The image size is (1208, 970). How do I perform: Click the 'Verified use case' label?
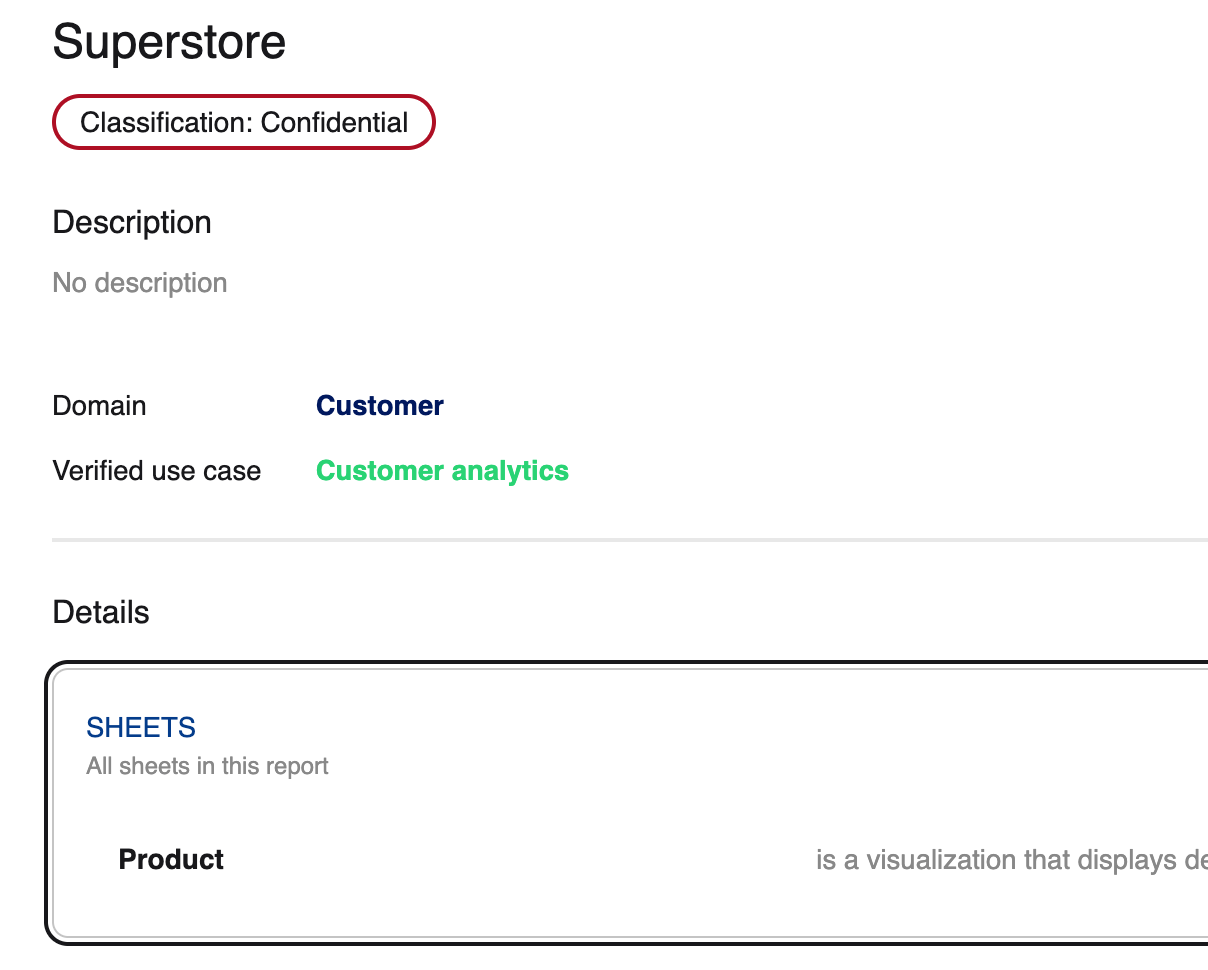[x=156, y=471]
